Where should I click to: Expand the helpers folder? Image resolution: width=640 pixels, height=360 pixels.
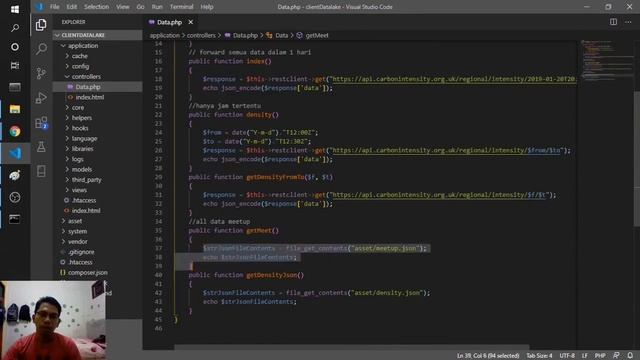coord(98,118)
